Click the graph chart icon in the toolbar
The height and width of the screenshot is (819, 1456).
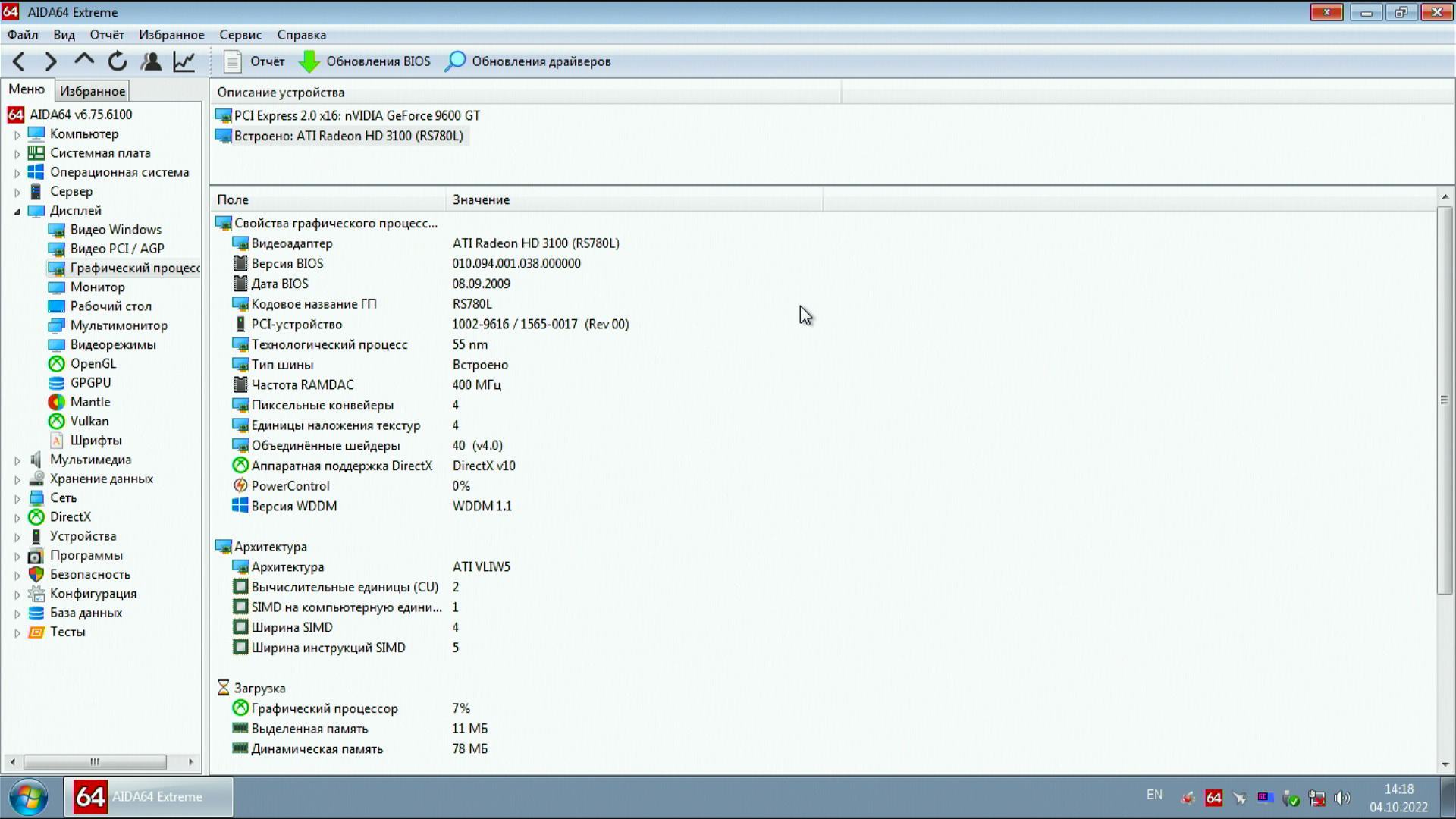(184, 61)
